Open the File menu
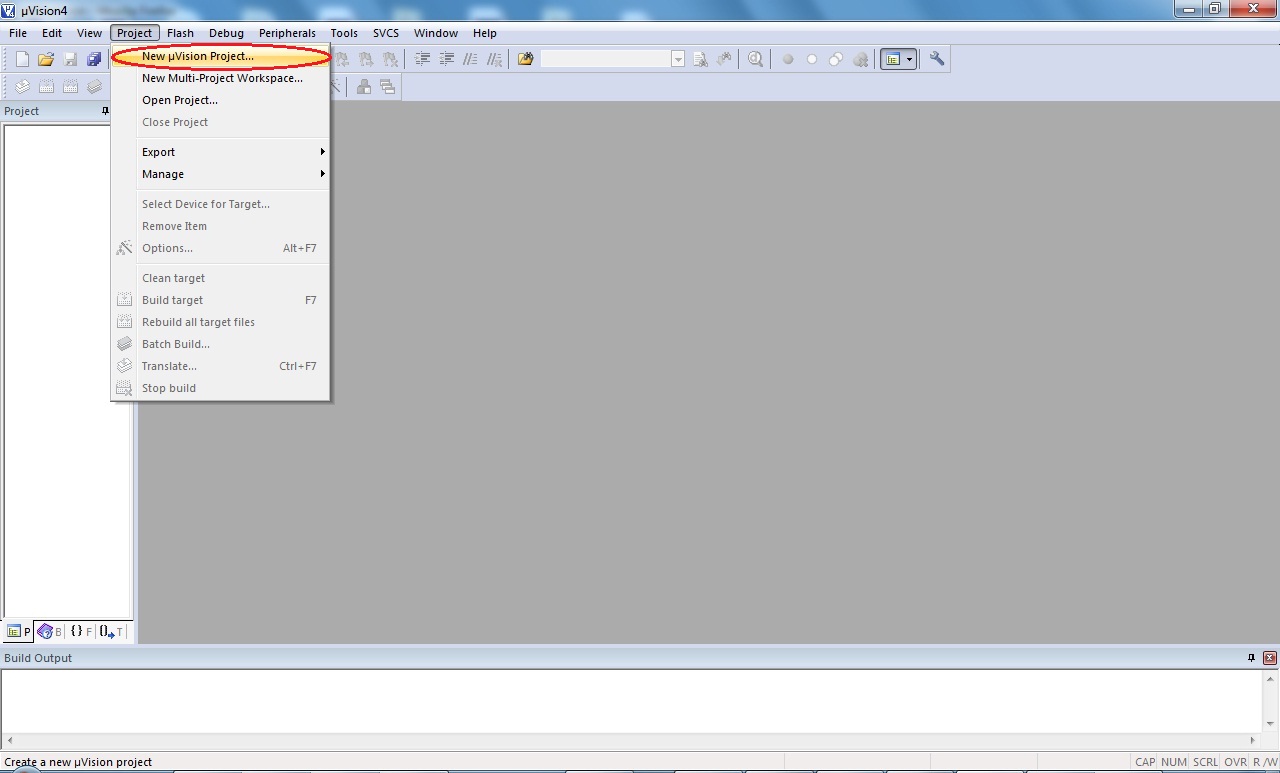1280x773 pixels. pos(18,33)
